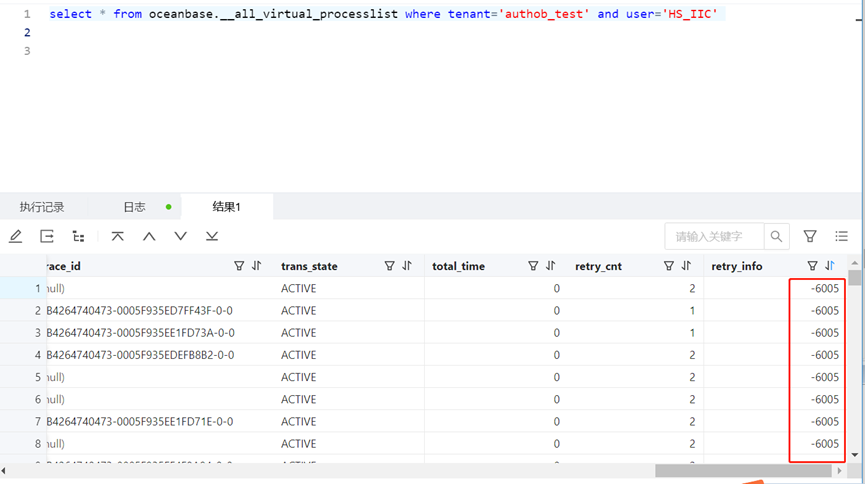Viewport: 865px width, 484px height.
Task: Click the horizontal scrollbar right arrow
Action: coord(839,471)
